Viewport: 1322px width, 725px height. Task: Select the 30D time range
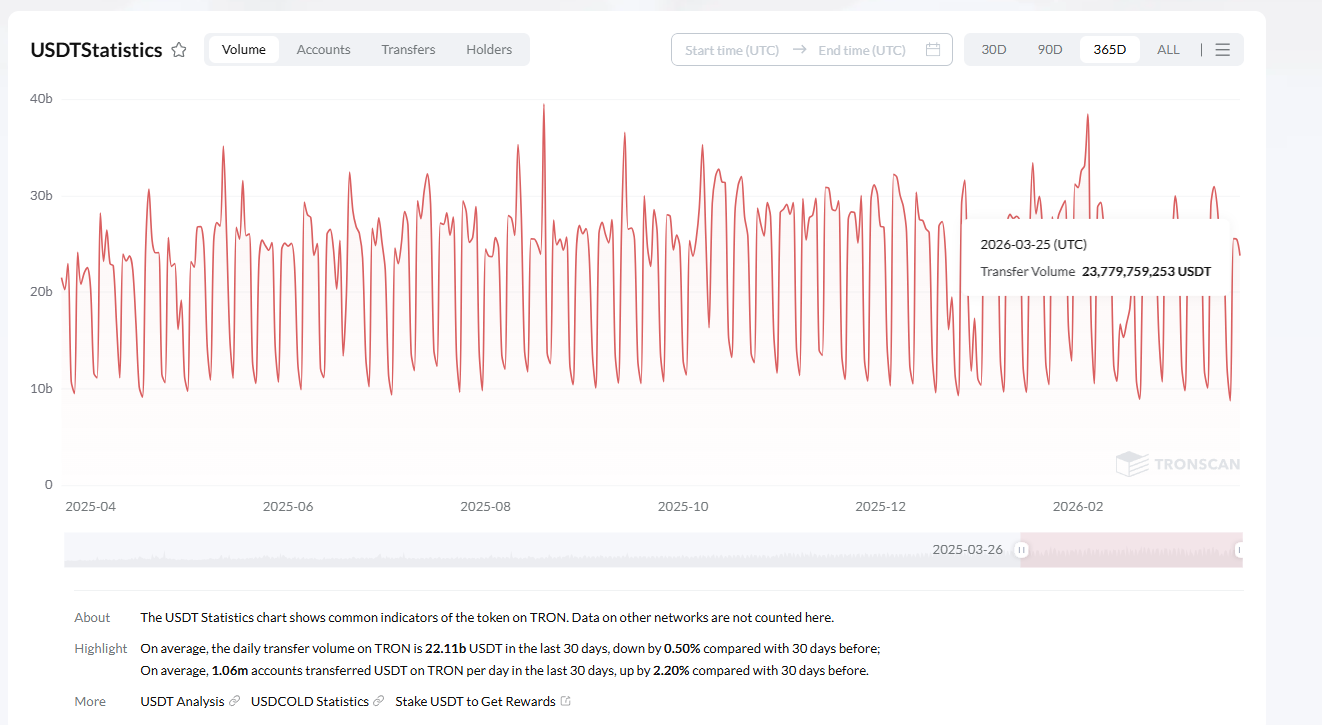click(994, 50)
